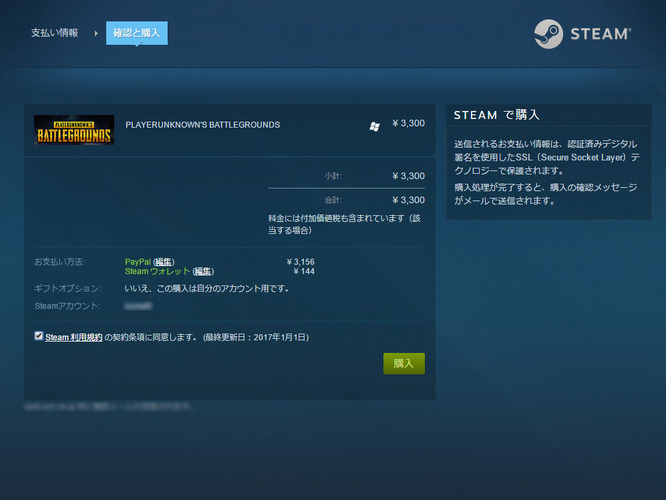Open the PLAYERUNKNOWN'S BATTLEGROUNDS game thumbnail
This screenshot has width=666, height=500.
(x=74, y=130)
